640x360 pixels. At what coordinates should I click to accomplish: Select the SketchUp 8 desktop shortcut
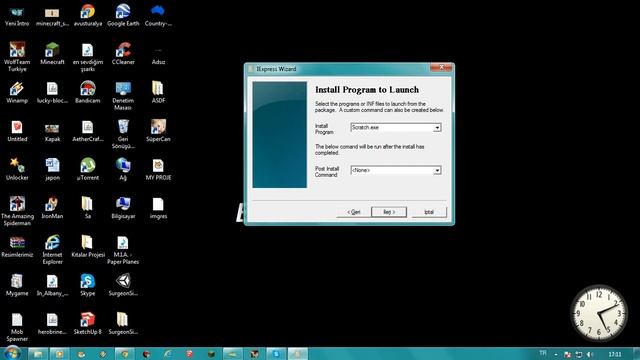pyautogui.click(x=87, y=323)
